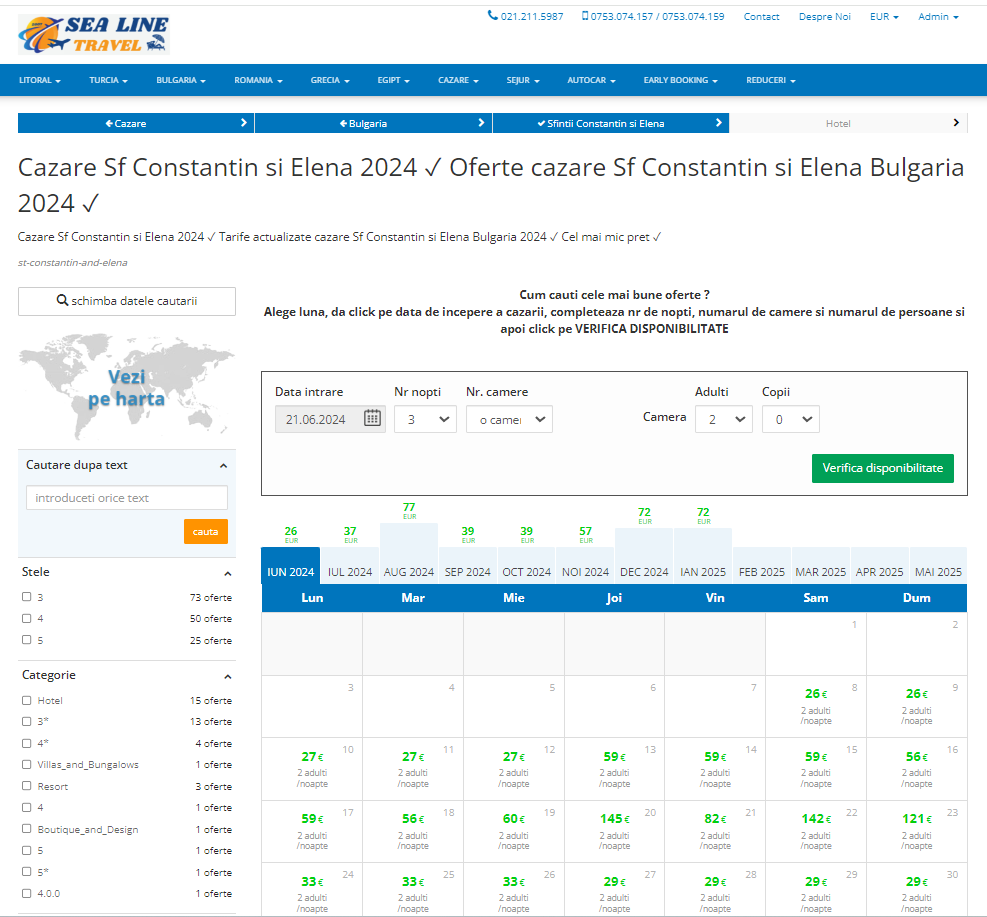Screen dimensions: 987x917
Task: Open the Adulti count dropdown
Action: (723, 419)
